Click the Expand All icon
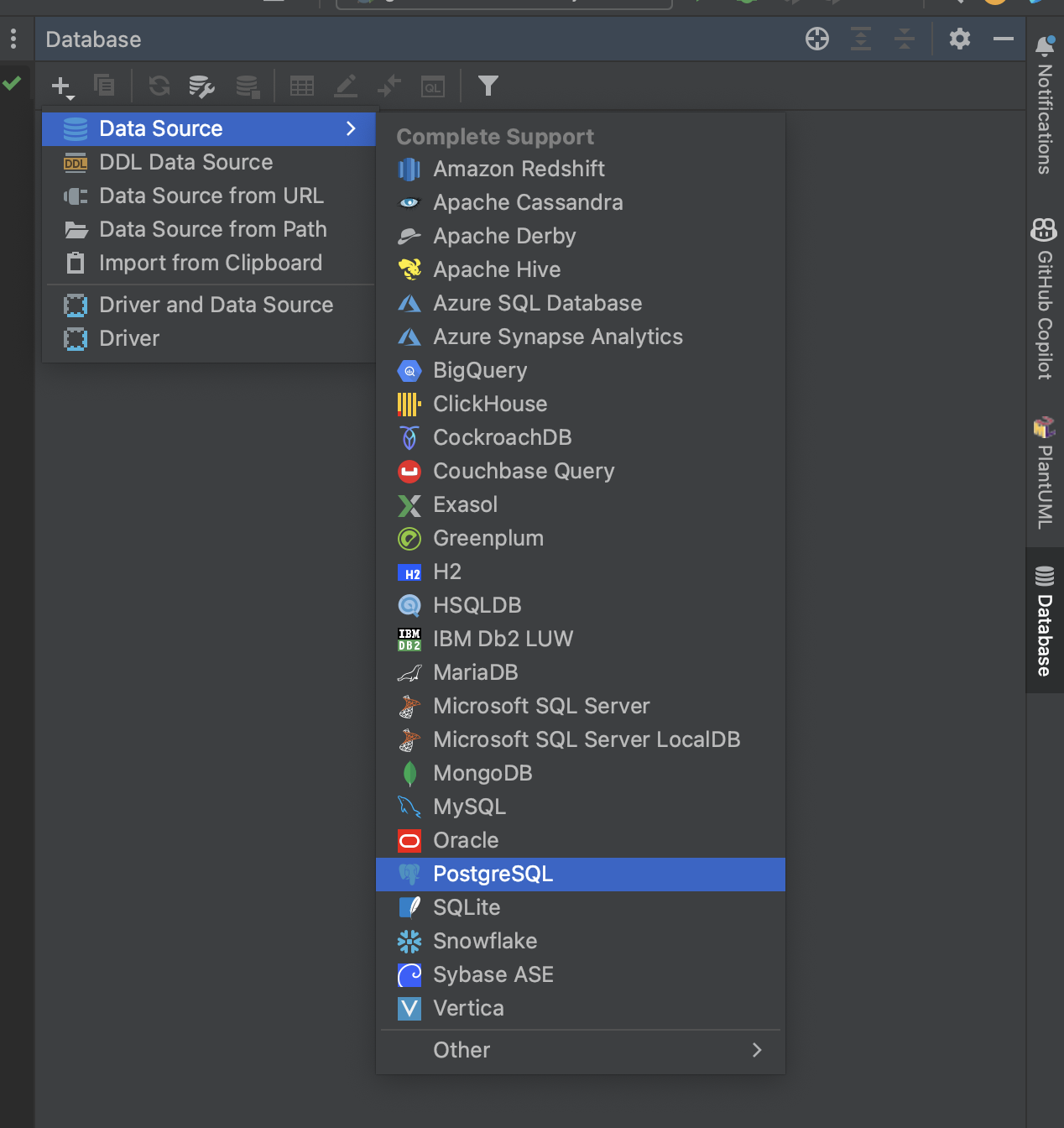This screenshot has height=1128, width=1064. (861, 39)
